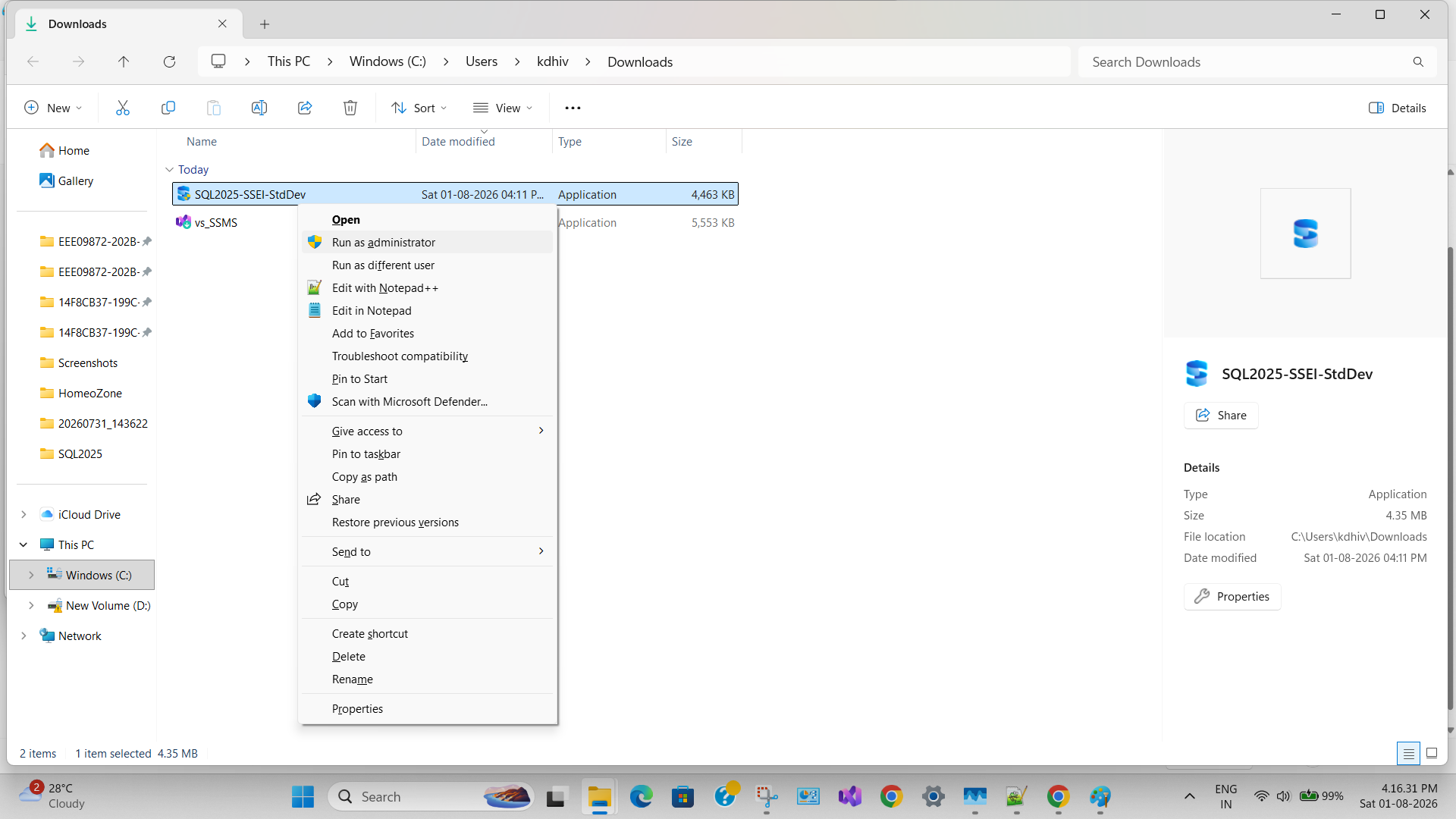
Task: Open SQL2025 folder in sidebar
Action: pyautogui.click(x=80, y=453)
